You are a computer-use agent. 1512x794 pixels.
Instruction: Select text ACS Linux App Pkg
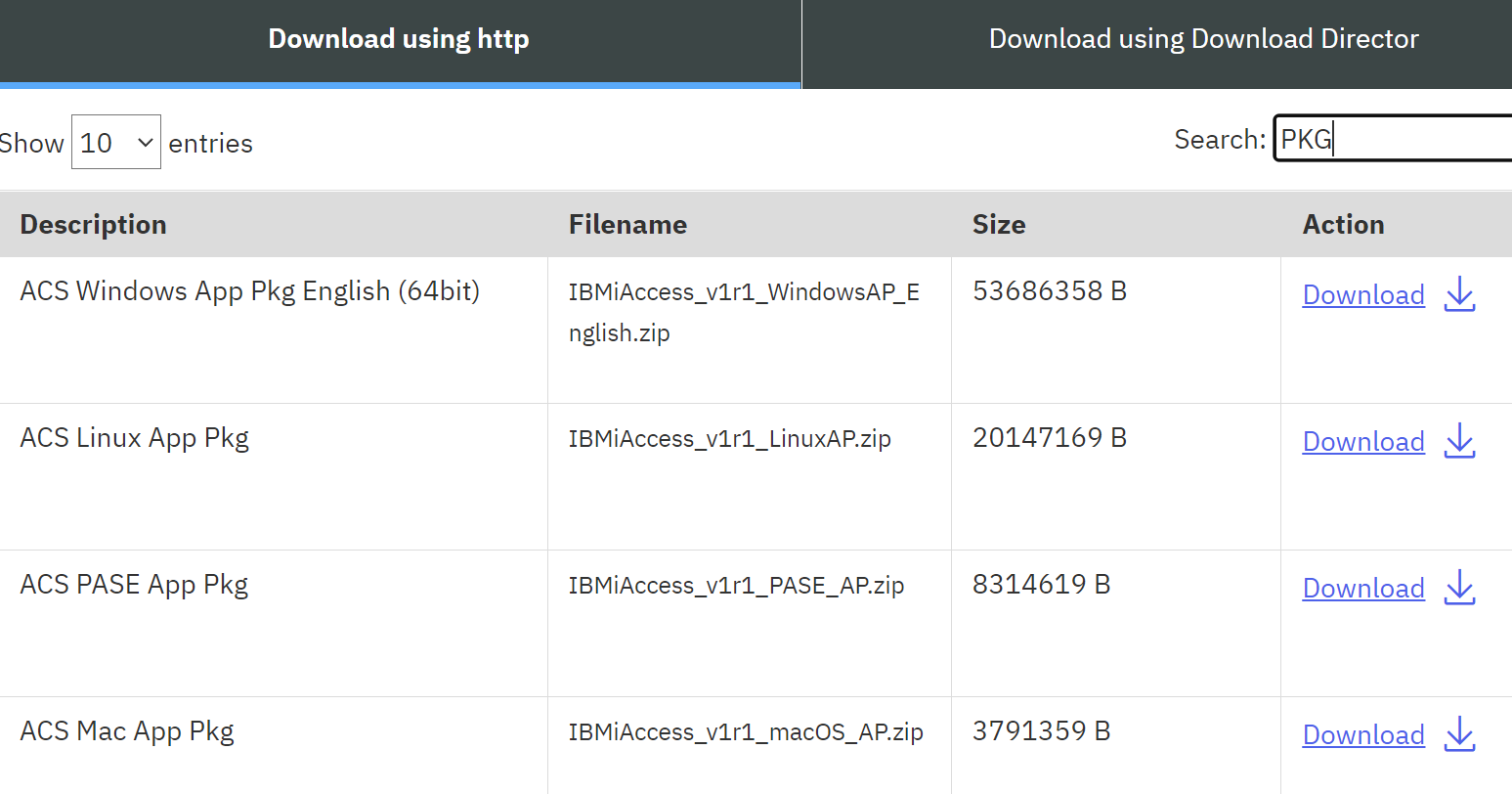(135, 438)
